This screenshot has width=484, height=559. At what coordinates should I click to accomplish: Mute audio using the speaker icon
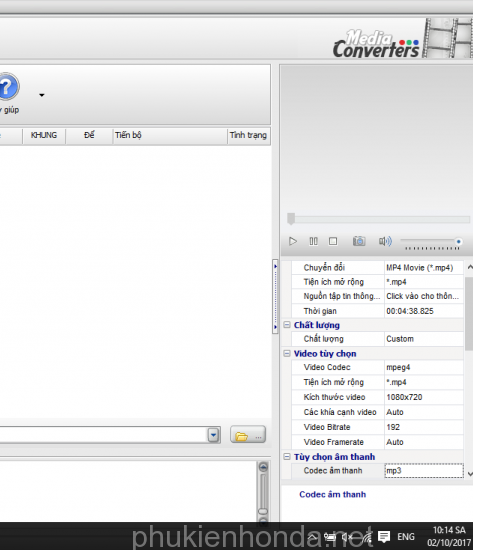coord(385,241)
